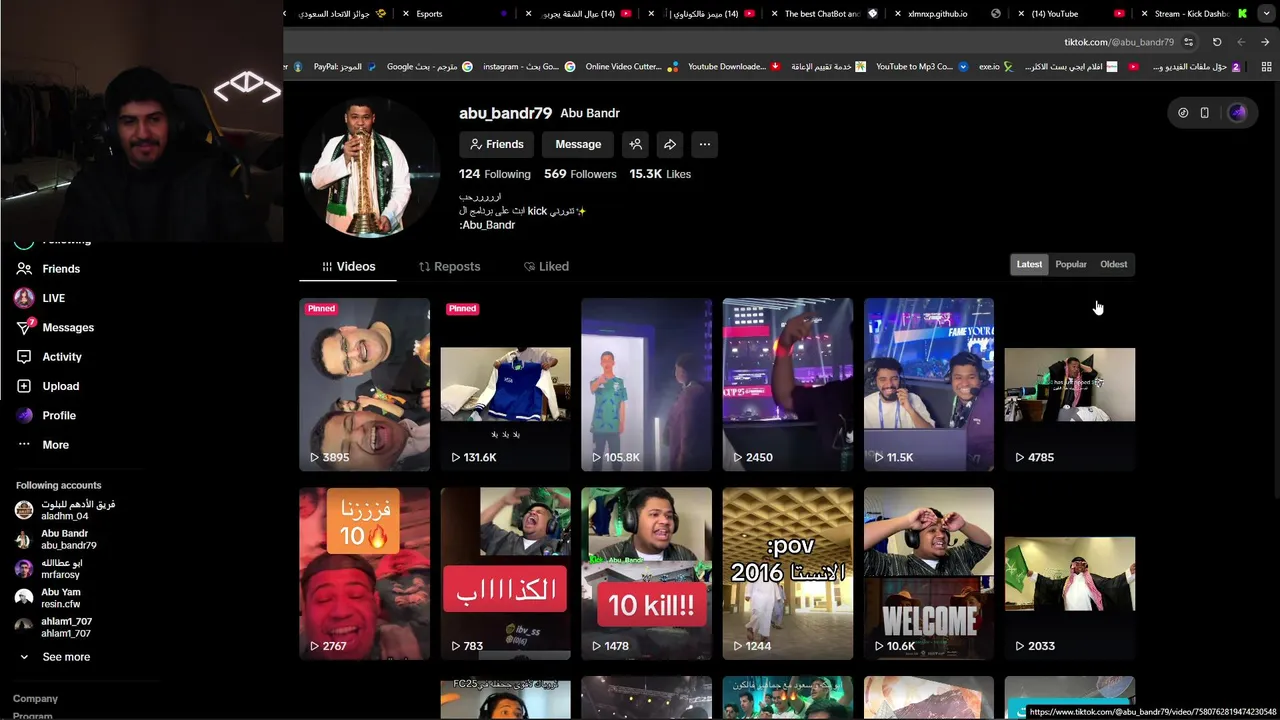The image size is (1280, 720).
Task: Open video with 2033 views
Action: click(x=1070, y=573)
